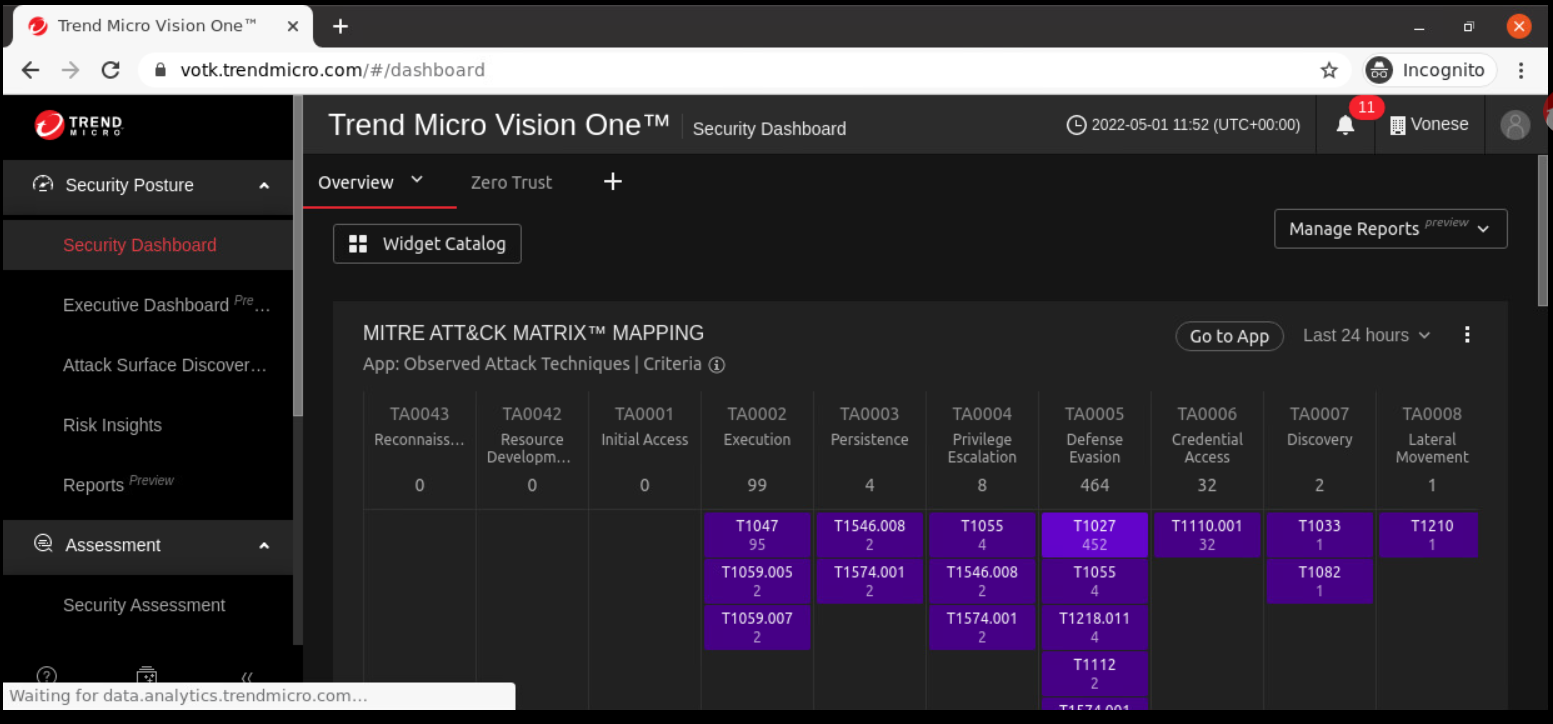Image resolution: width=1553 pixels, height=724 pixels.
Task: Collapse the Security Posture section
Action: click(x=264, y=185)
